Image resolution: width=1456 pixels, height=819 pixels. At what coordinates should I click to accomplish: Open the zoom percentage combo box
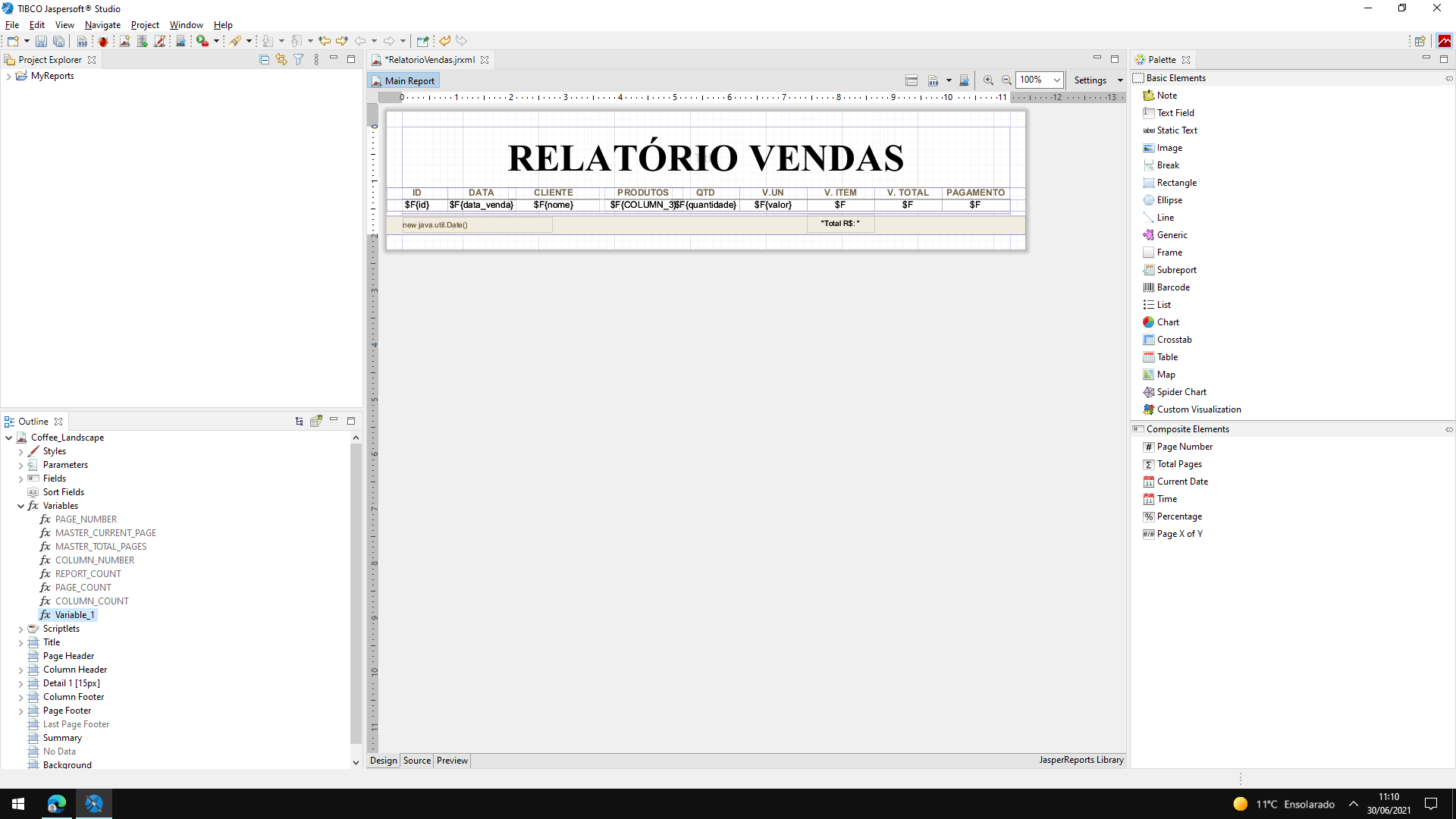[x=1056, y=80]
